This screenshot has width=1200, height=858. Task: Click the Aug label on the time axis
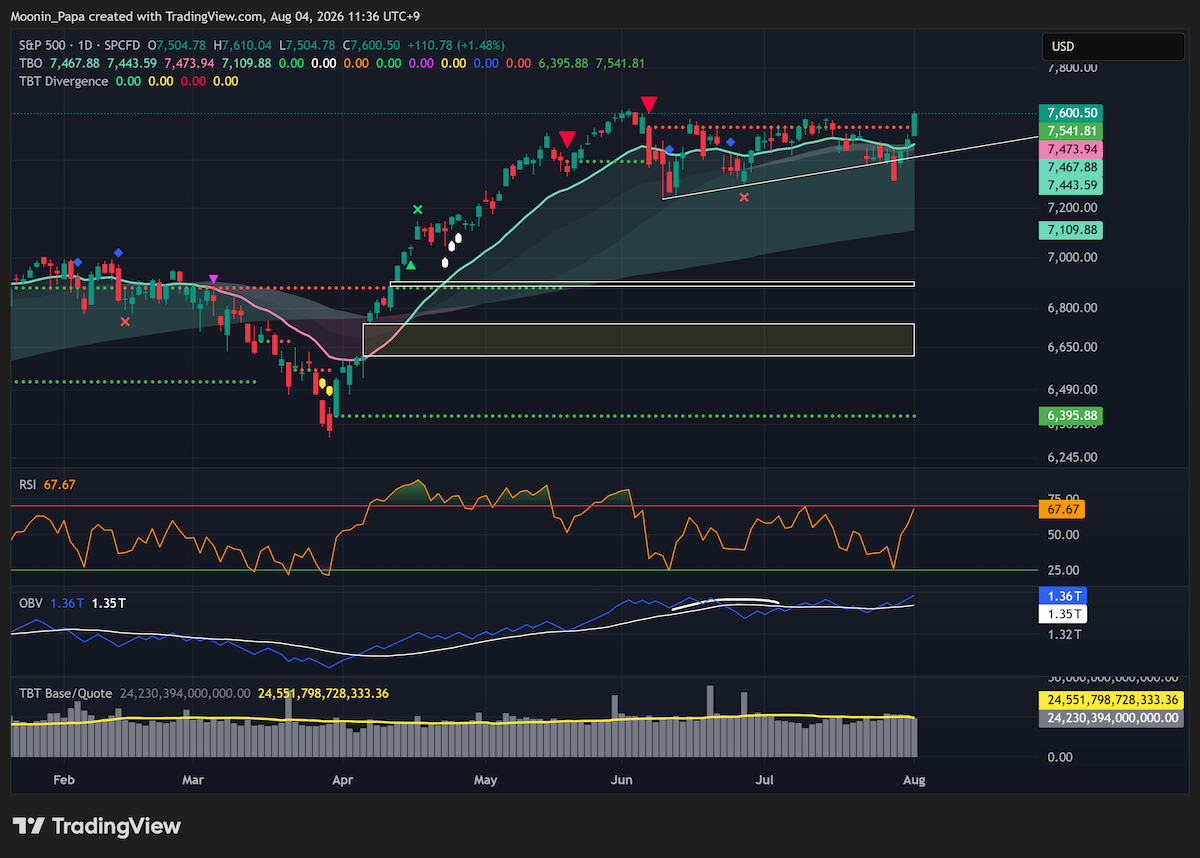[915, 780]
